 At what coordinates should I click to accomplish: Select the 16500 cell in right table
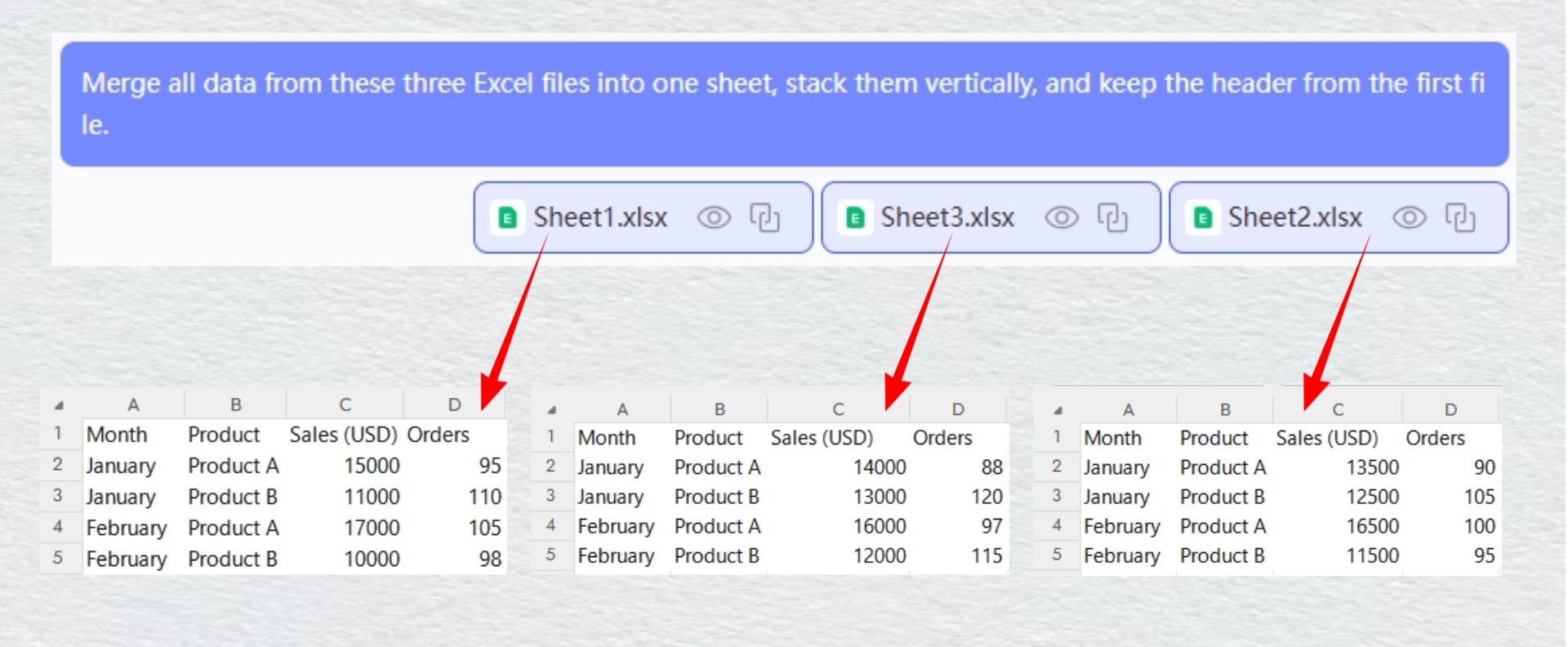[x=1372, y=526]
